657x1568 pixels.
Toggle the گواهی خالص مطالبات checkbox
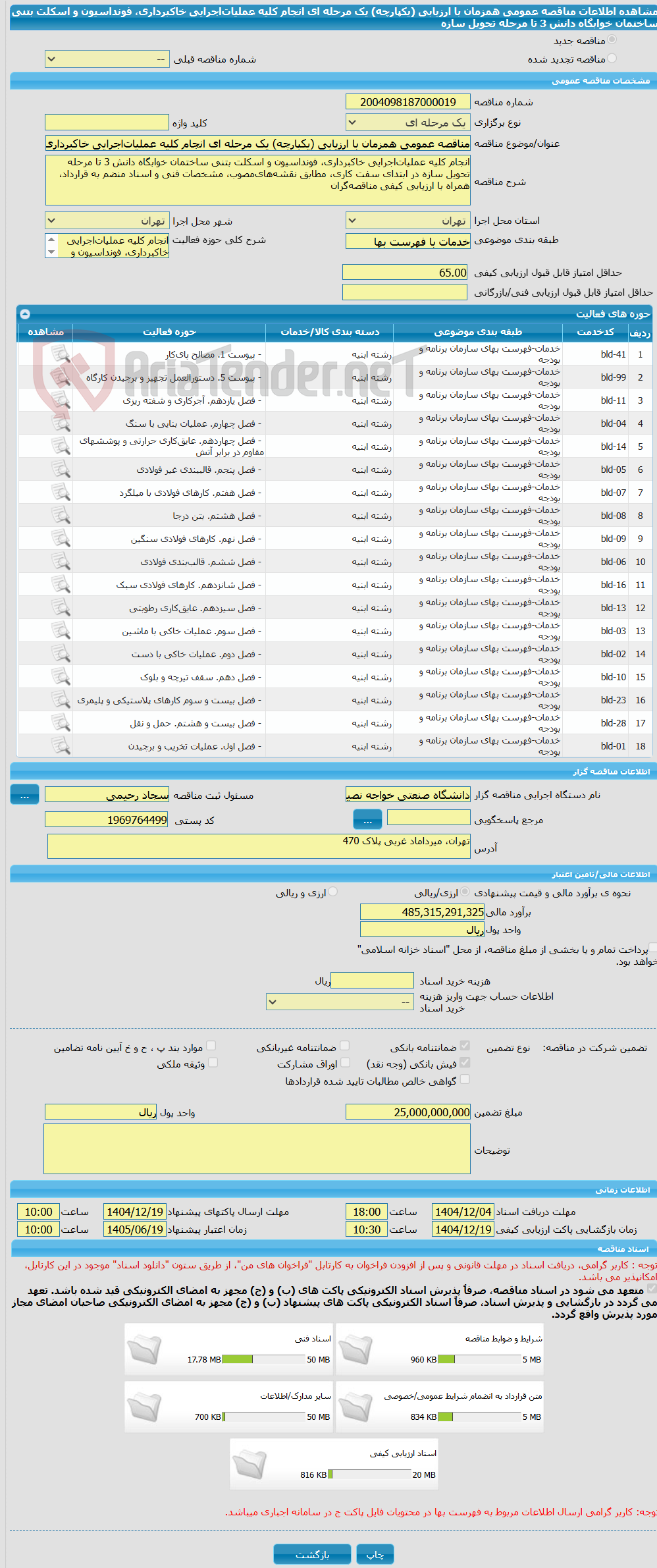point(465,1079)
